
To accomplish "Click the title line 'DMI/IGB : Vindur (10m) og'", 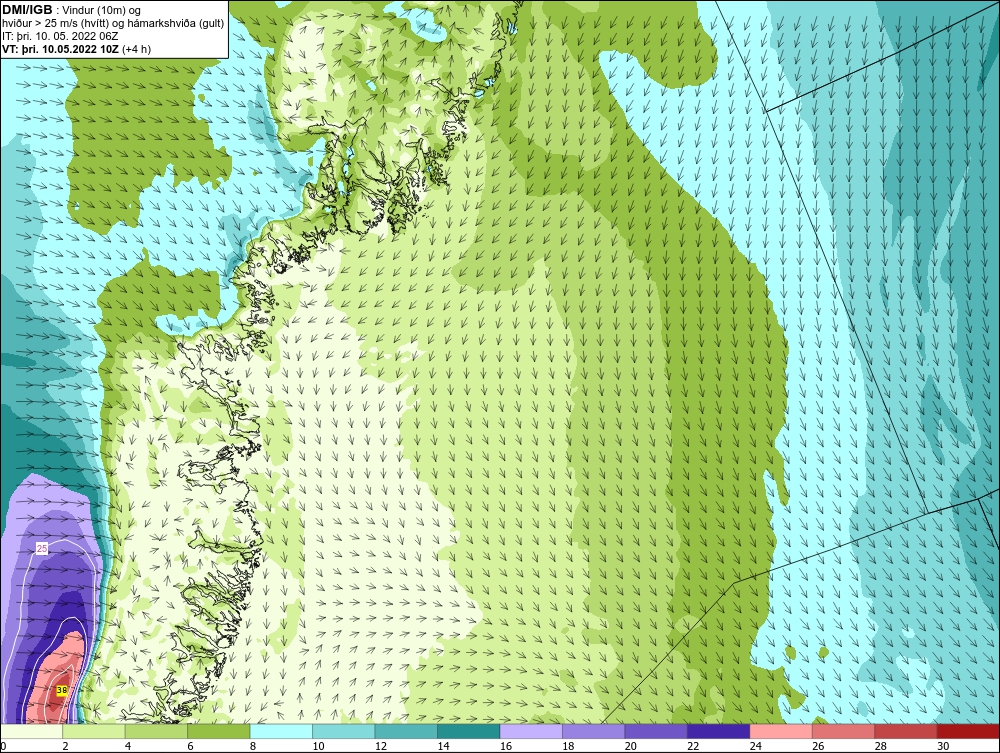I will click(x=72, y=10).
